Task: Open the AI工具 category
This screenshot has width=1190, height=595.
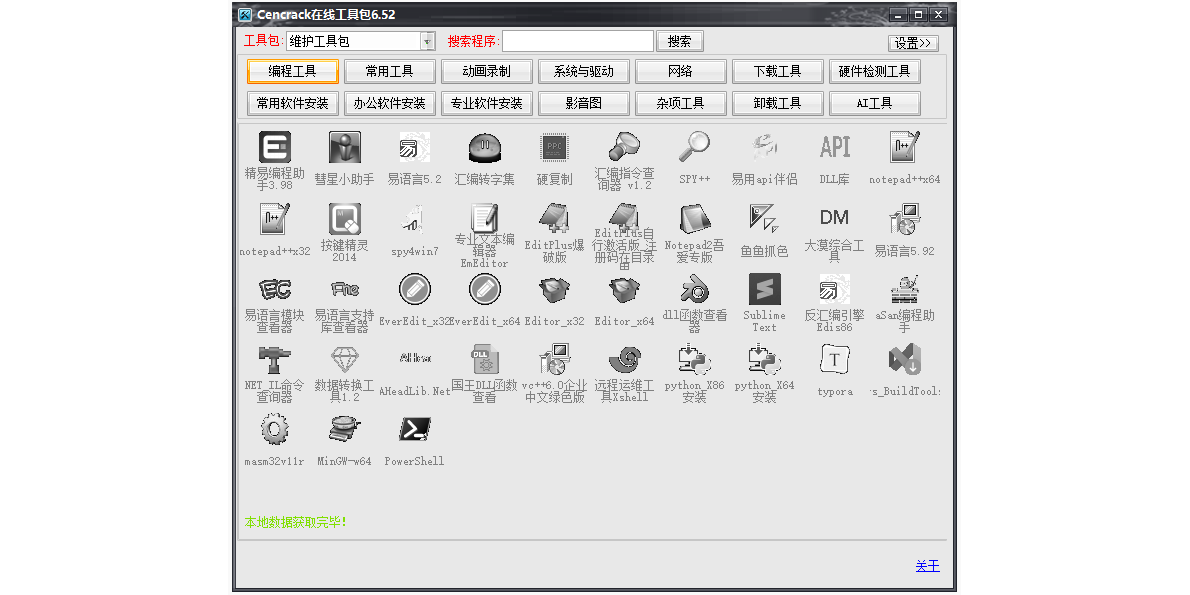Action: point(874,103)
